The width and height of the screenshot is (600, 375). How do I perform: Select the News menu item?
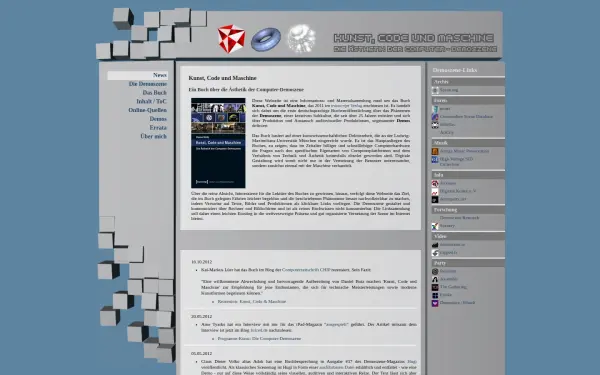pos(160,75)
